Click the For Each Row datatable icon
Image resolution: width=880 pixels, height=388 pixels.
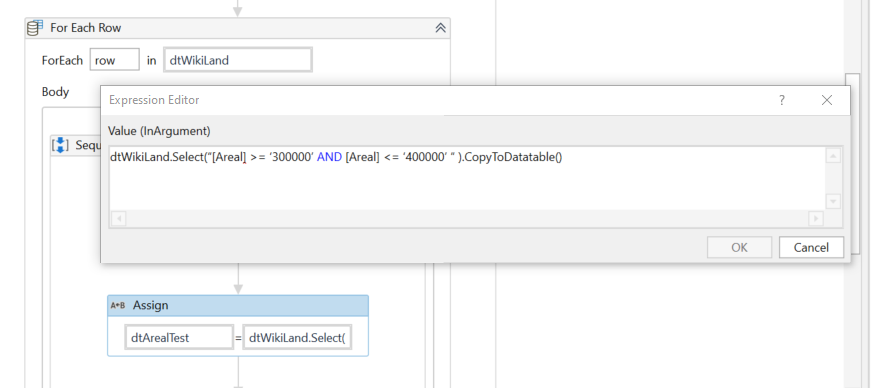pyautogui.click(x=35, y=28)
